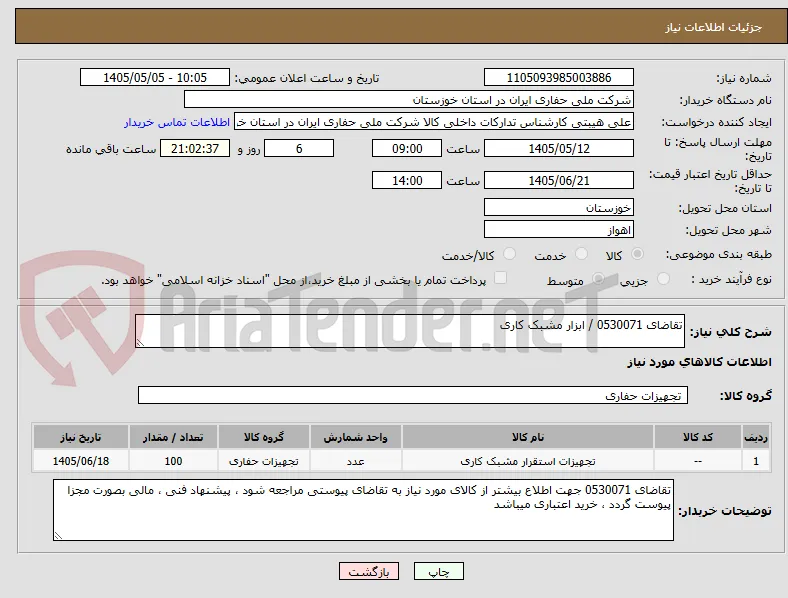
Task: Select the متوسط purchase type radio
Action: [x=598, y=278]
